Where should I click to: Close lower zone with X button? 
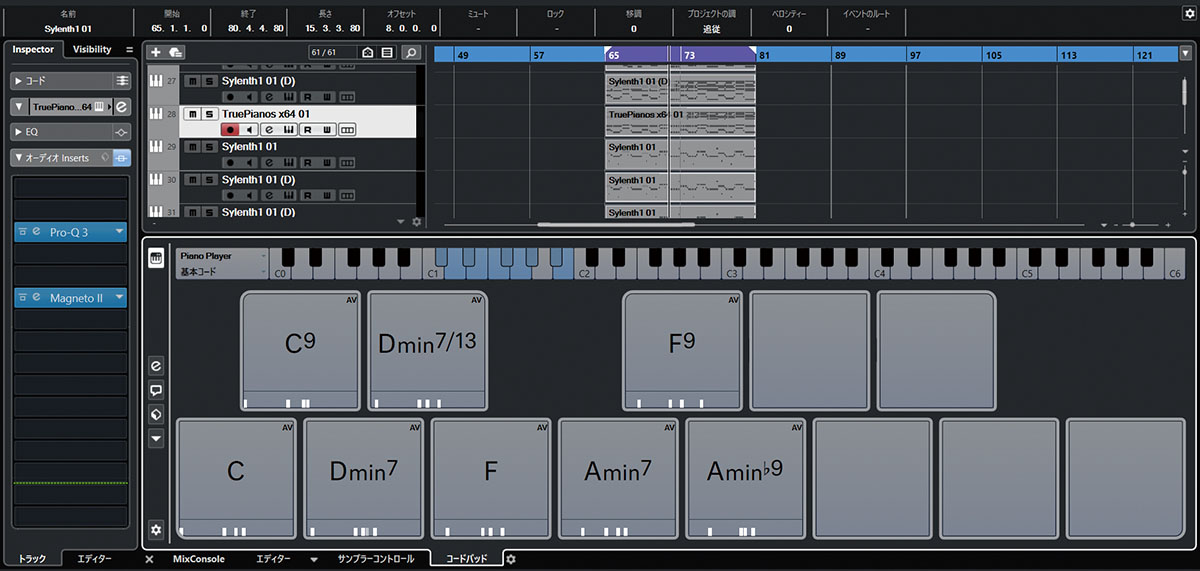149,559
